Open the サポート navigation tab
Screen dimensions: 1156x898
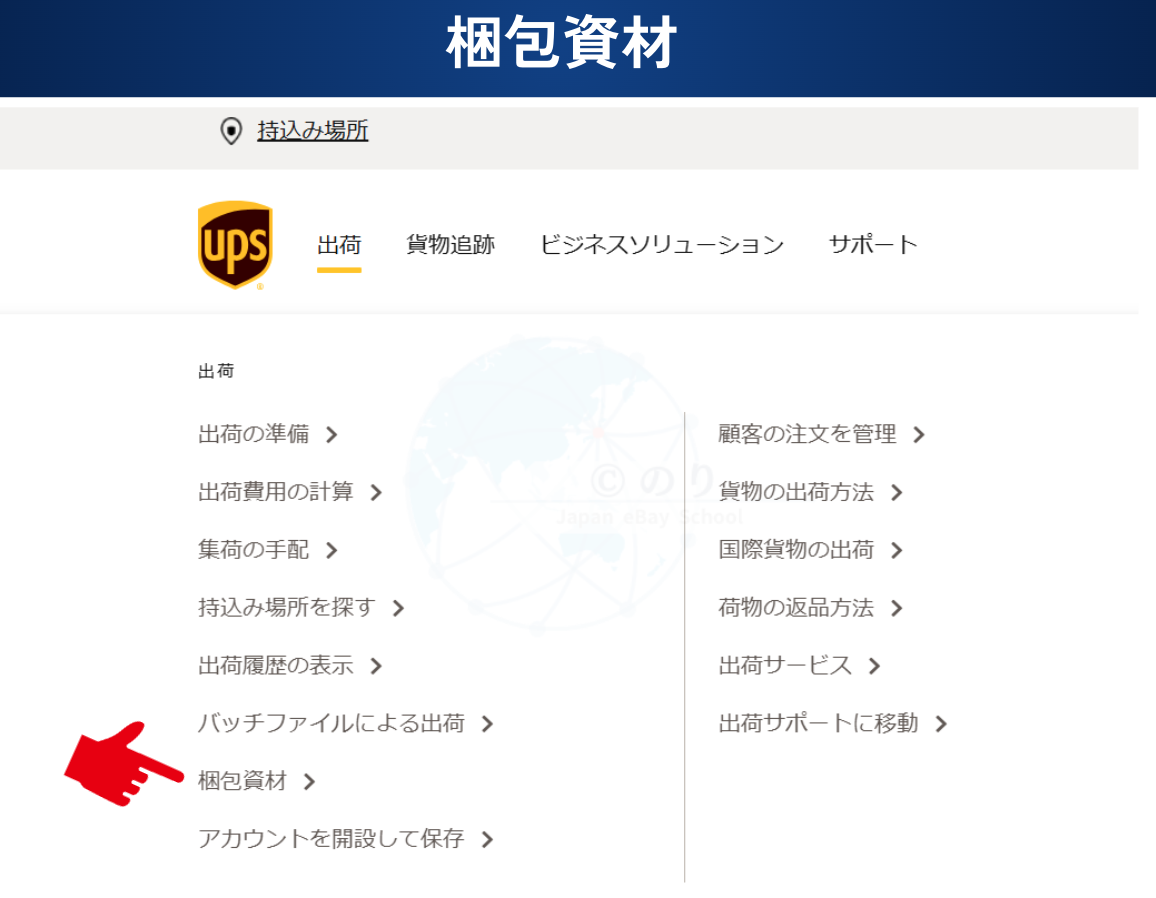[x=873, y=244]
